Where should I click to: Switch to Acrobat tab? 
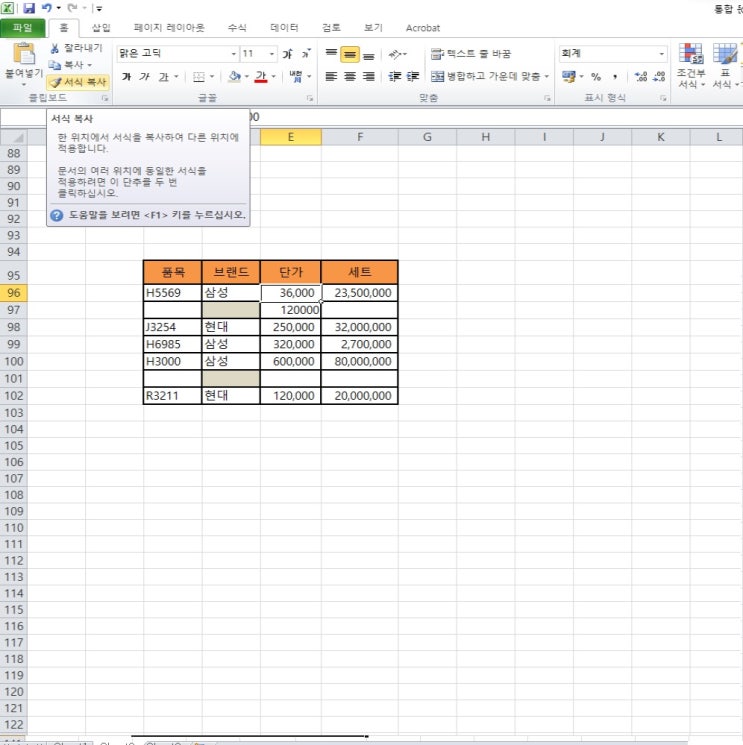pyautogui.click(x=423, y=28)
